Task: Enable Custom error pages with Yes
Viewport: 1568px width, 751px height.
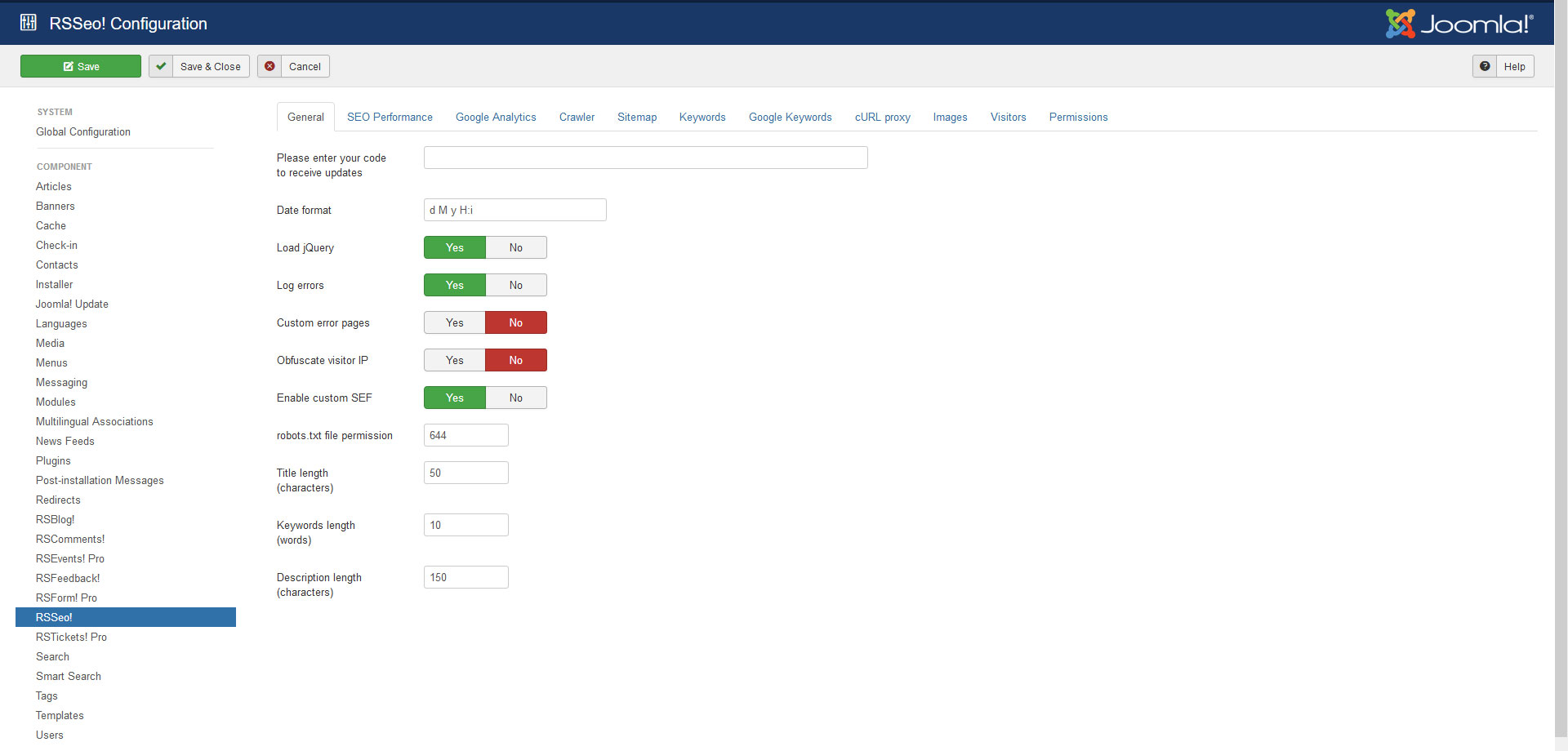Action: pyautogui.click(x=455, y=322)
